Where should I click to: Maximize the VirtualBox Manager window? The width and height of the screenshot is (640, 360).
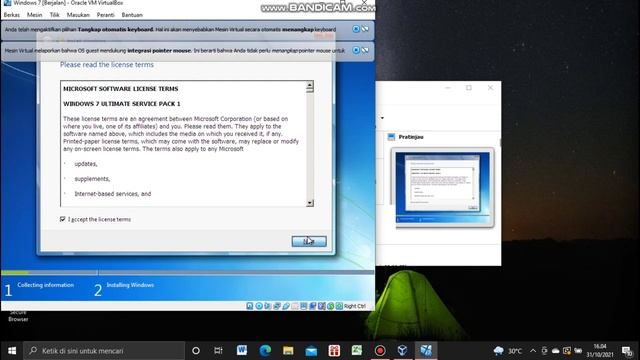point(469,88)
